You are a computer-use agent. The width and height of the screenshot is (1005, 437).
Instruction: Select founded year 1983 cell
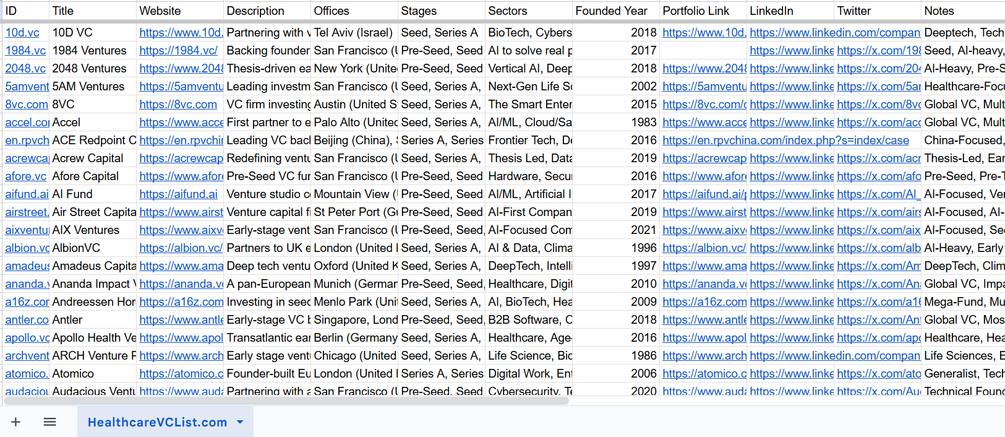[x=616, y=122]
